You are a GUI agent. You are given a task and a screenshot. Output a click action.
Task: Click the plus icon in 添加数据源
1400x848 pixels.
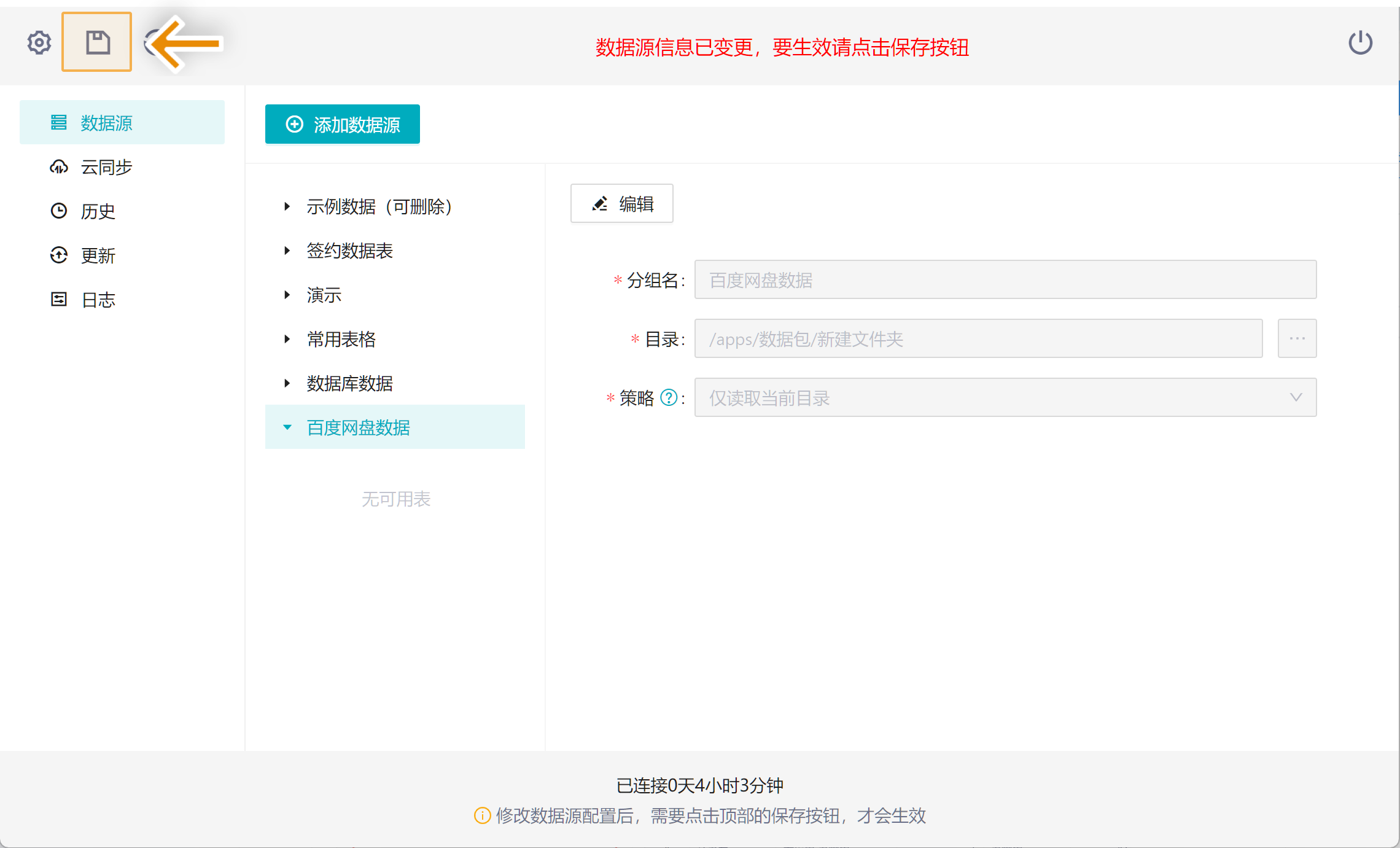click(x=295, y=124)
